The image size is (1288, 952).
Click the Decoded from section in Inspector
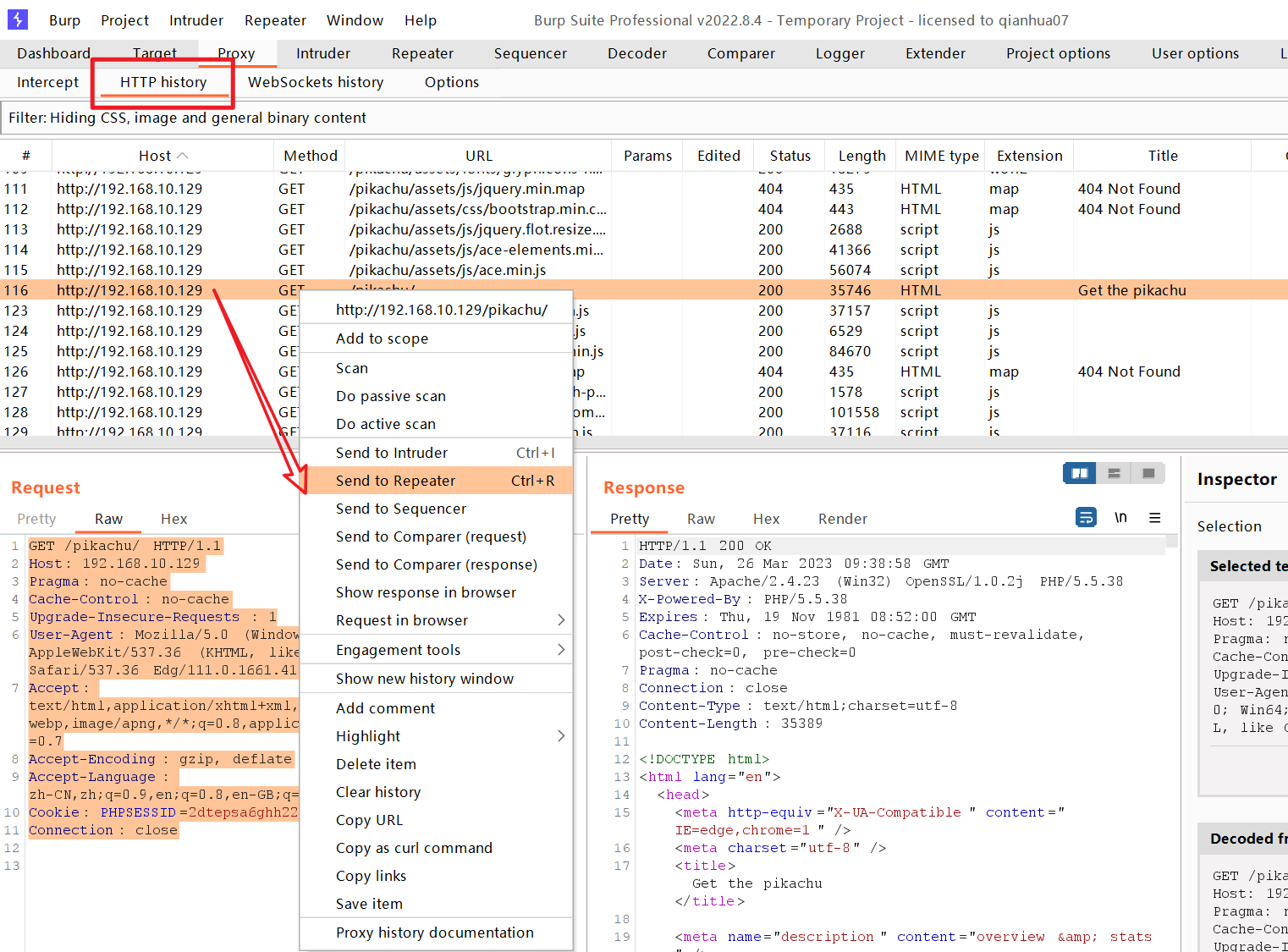pos(1244,839)
